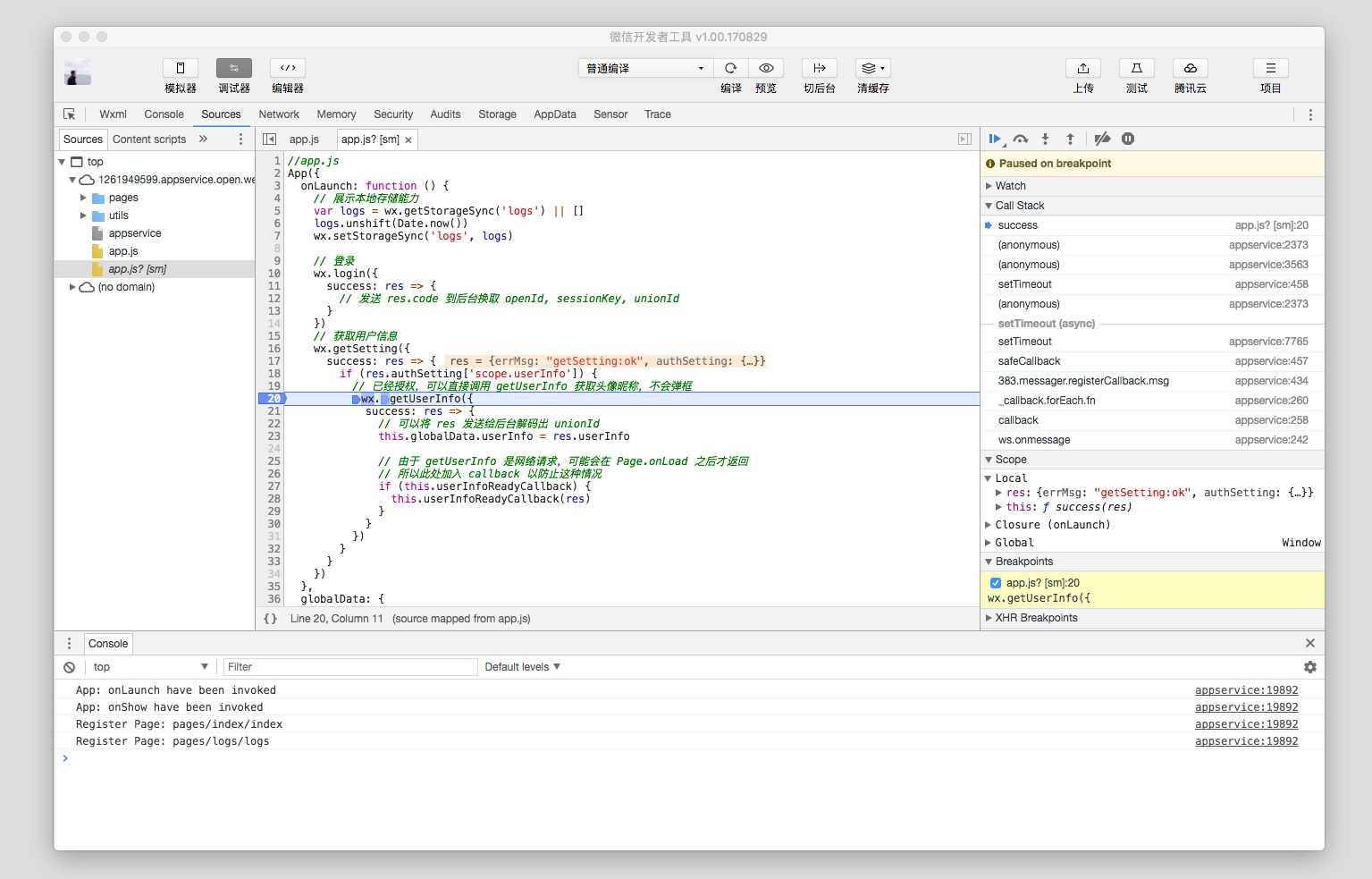Expand the Watch section
The image size is (1372, 879).
1010,186
